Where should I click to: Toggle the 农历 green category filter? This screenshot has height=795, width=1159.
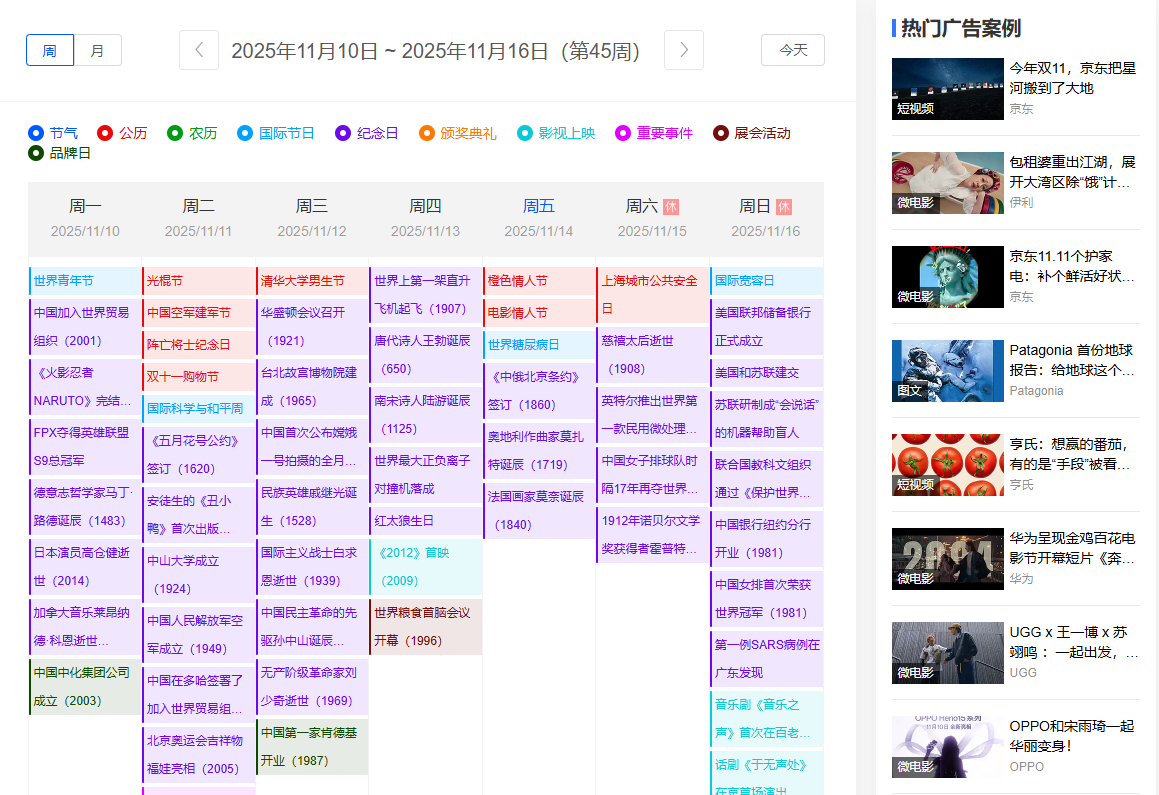coord(192,133)
